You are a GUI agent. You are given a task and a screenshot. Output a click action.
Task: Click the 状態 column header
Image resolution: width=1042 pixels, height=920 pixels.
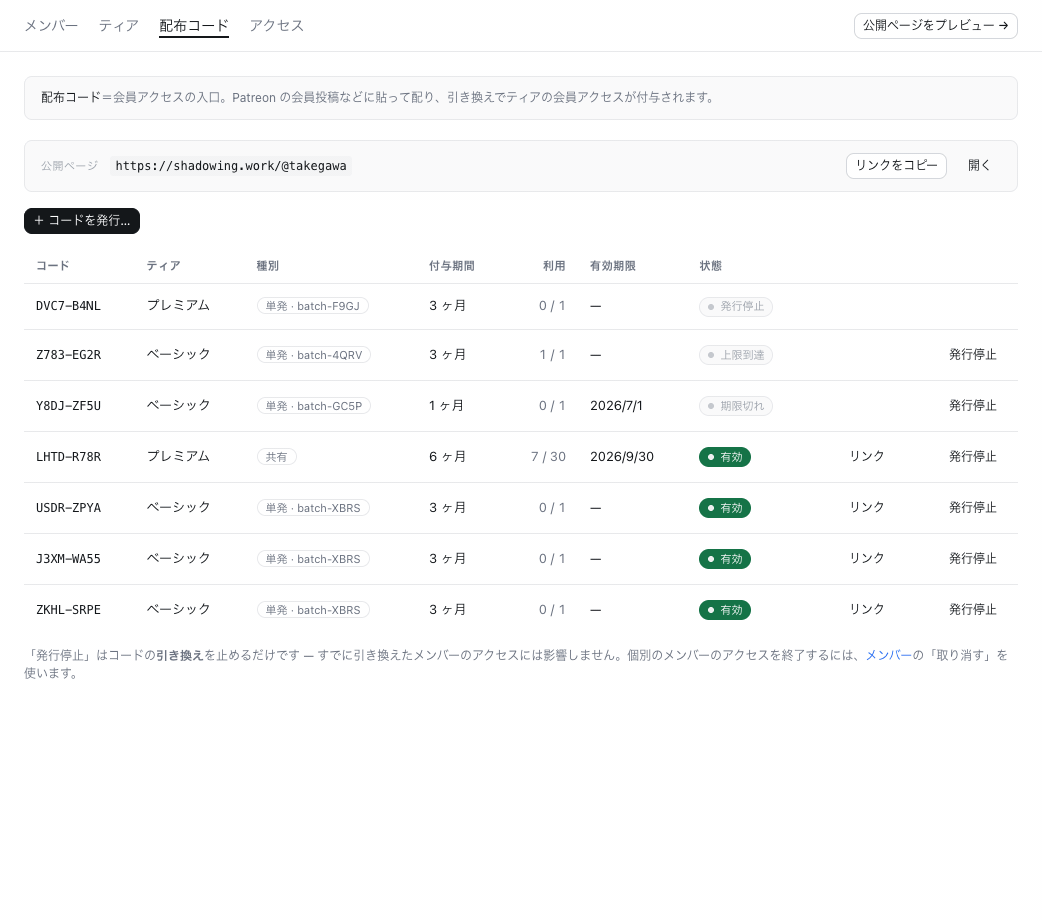(x=710, y=266)
